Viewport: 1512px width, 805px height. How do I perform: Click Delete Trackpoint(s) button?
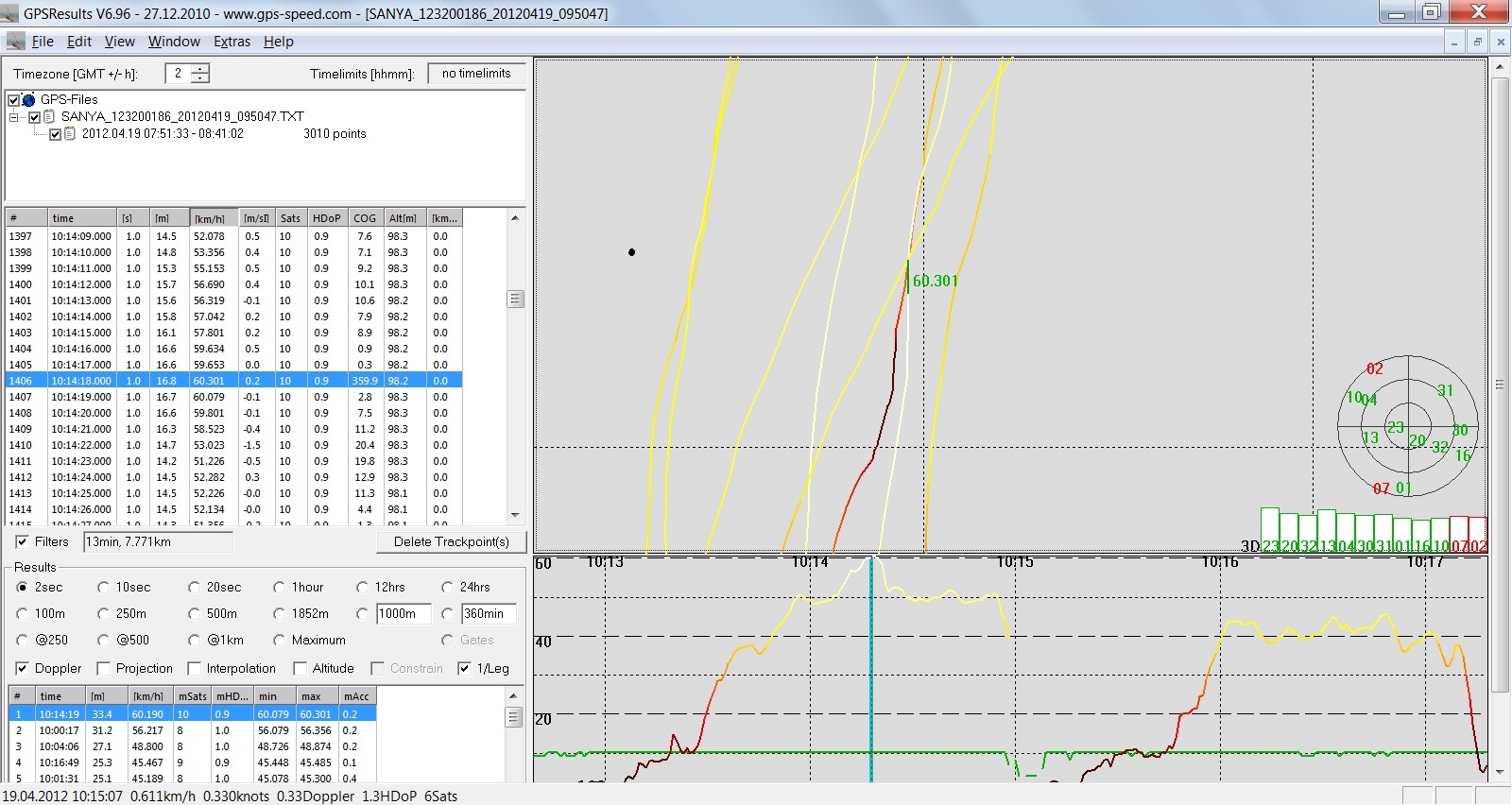coord(452,541)
